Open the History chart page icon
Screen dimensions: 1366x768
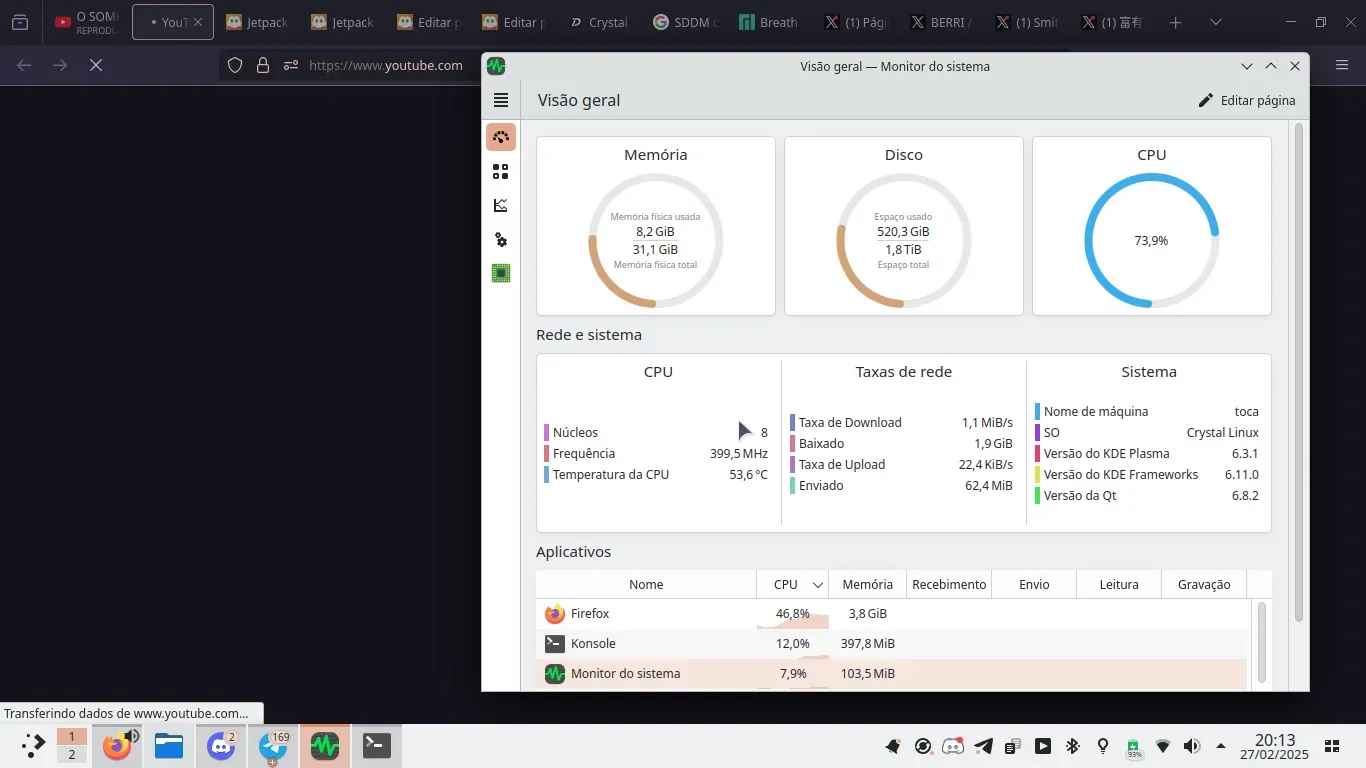[x=501, y=206]
